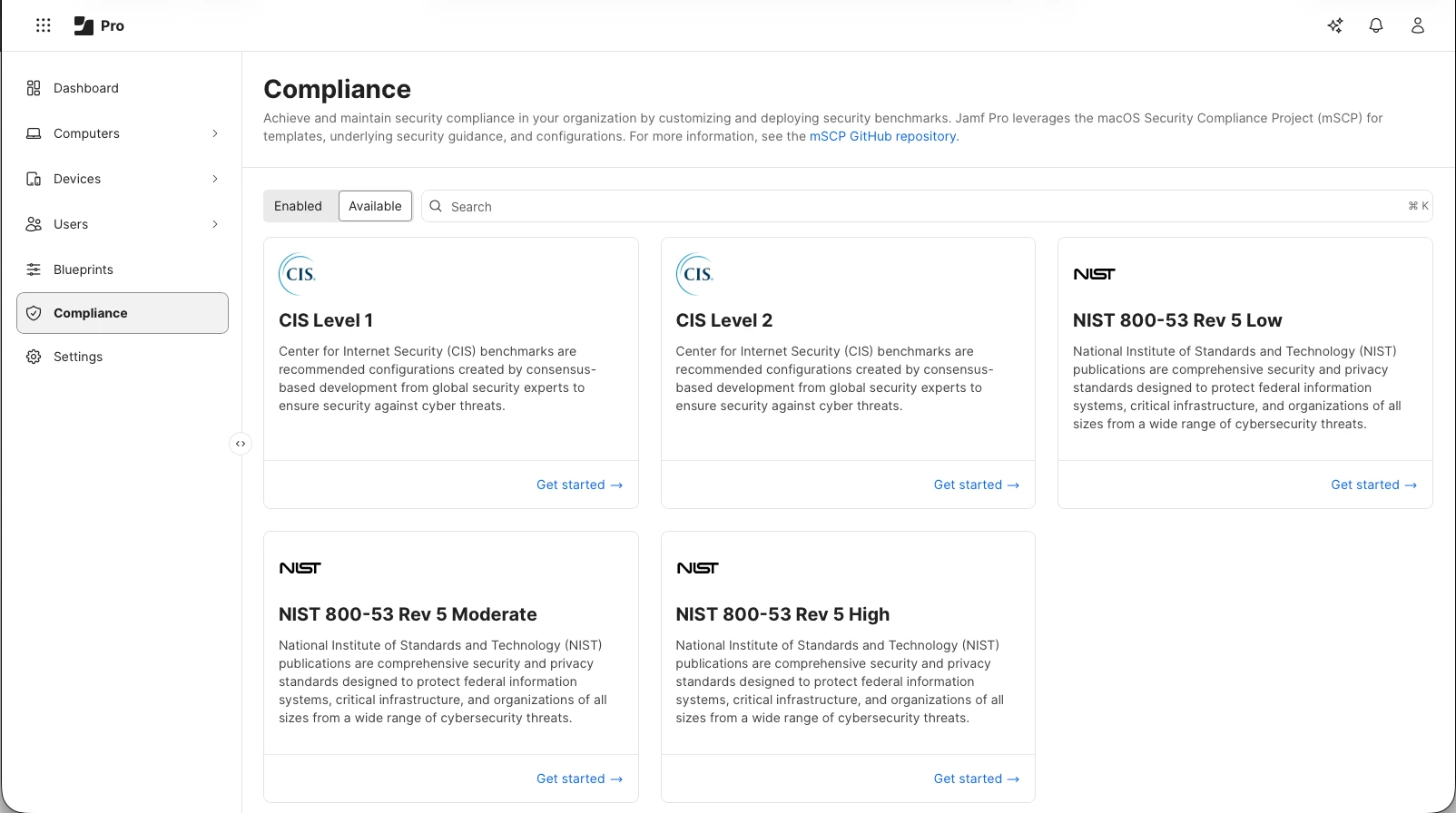Get started with CIS Level 1
Image resolution: width=1456 pixels, height=813 pixels.
(x=579, y=485)
